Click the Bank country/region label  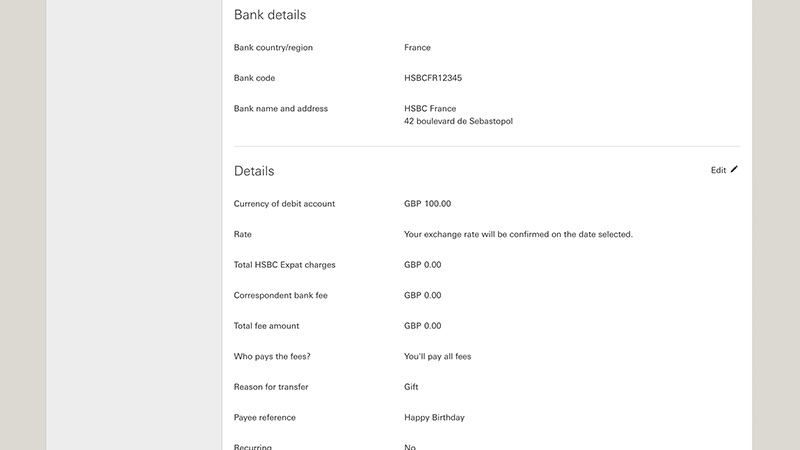click(273, 47)
